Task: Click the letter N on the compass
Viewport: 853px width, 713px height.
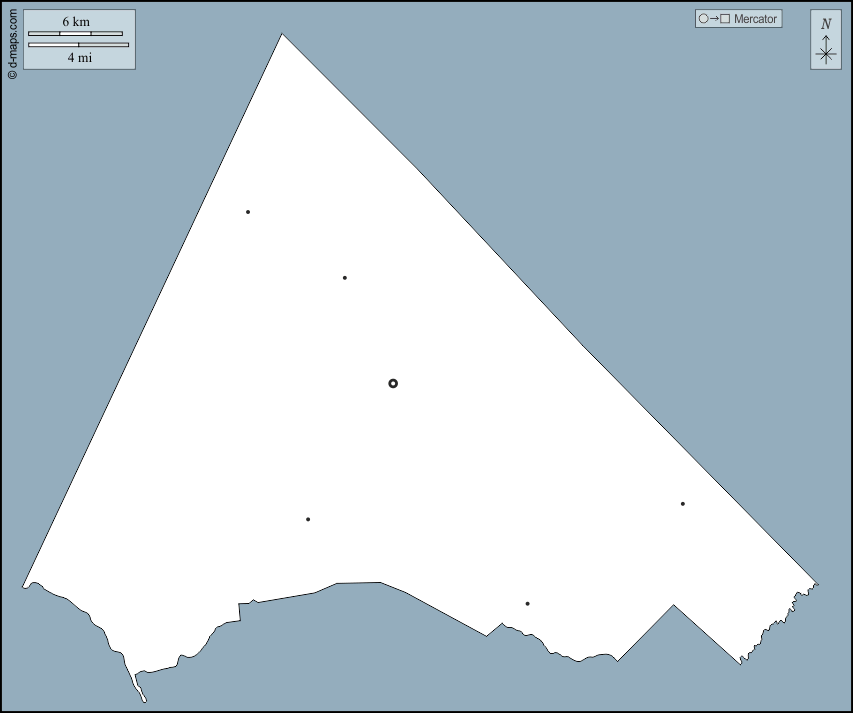Action: tap(826, 24)
